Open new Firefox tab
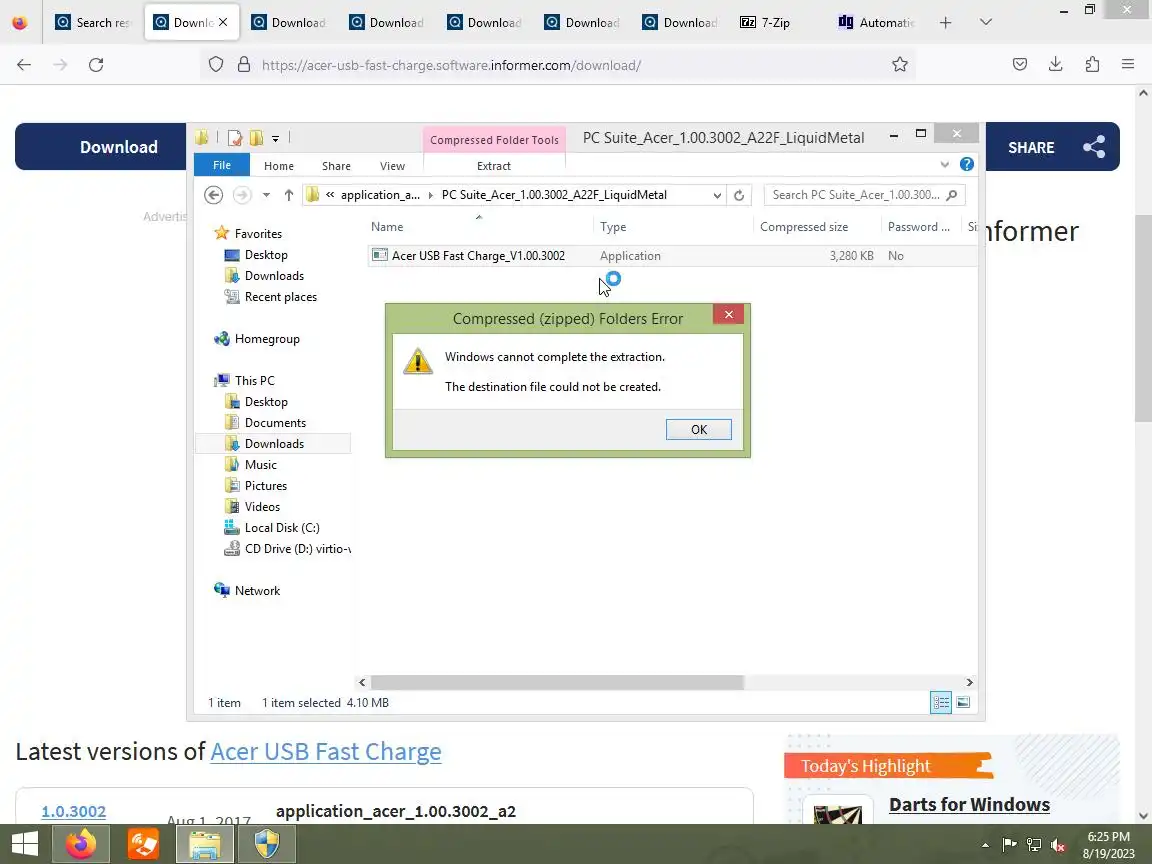Image resolution: width=1152 pixels, height=864 pixels. [945, 23]
